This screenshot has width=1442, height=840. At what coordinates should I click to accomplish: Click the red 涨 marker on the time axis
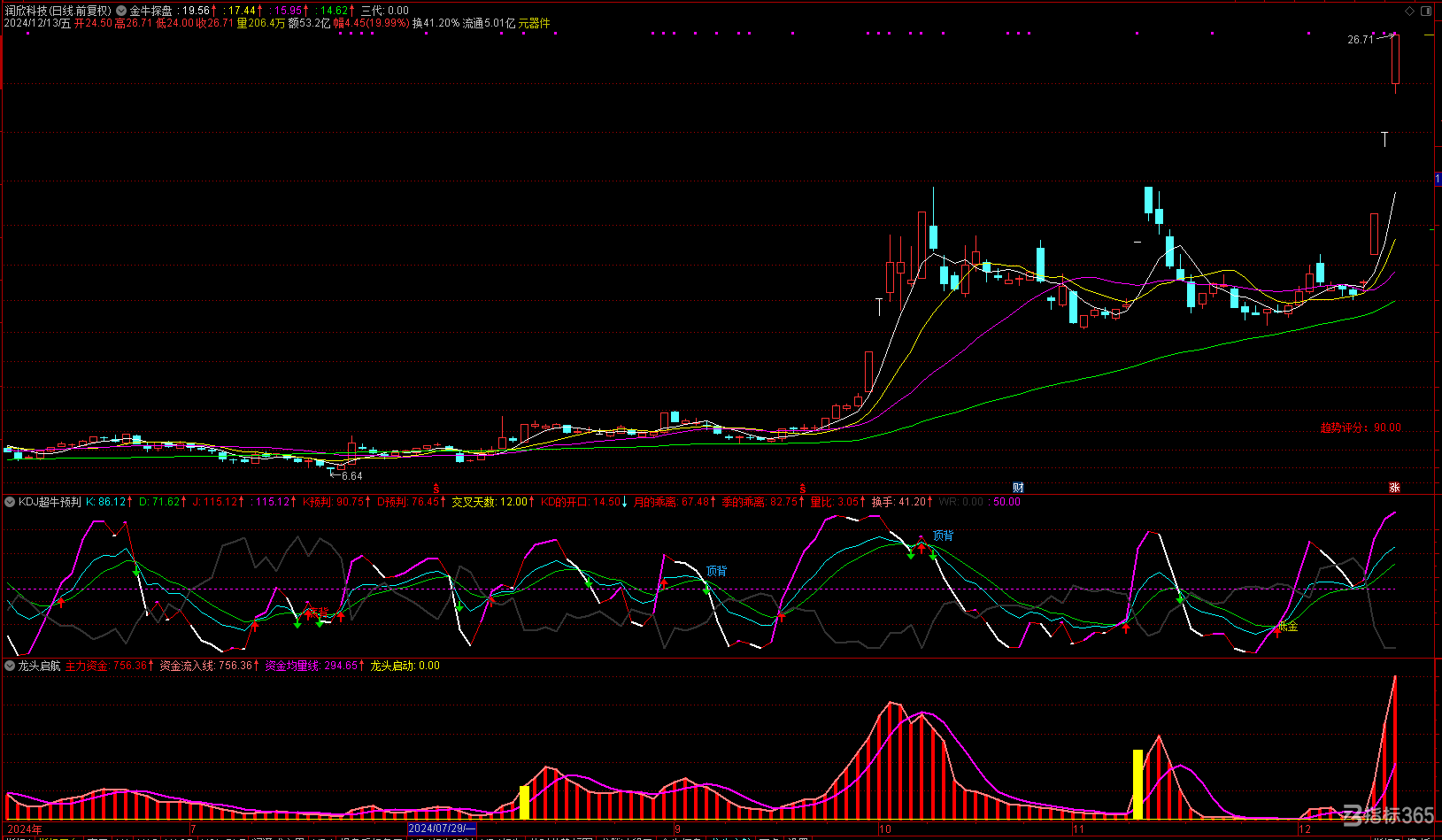pos(1394,488)
